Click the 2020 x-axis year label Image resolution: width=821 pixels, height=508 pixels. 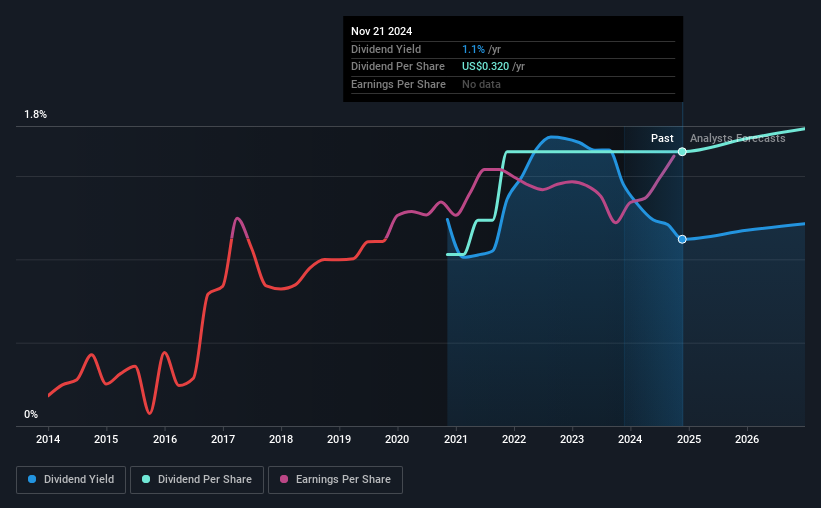(397, 439)
